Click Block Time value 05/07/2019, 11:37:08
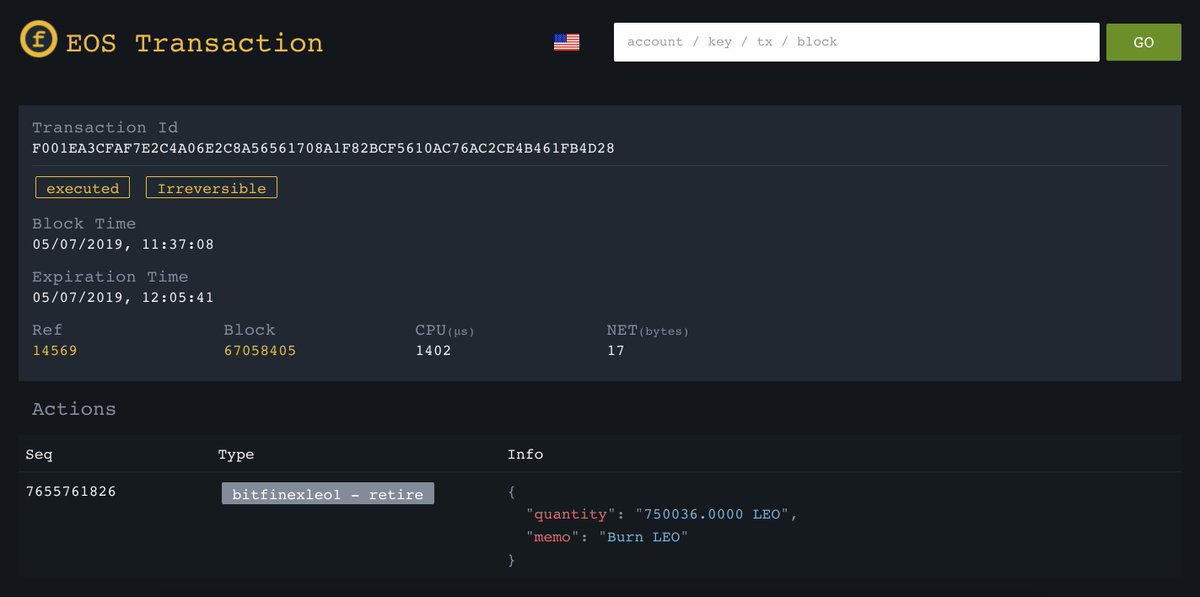Image resolution: width=1200 pixels, height=597 pixels. coord(123,244)
